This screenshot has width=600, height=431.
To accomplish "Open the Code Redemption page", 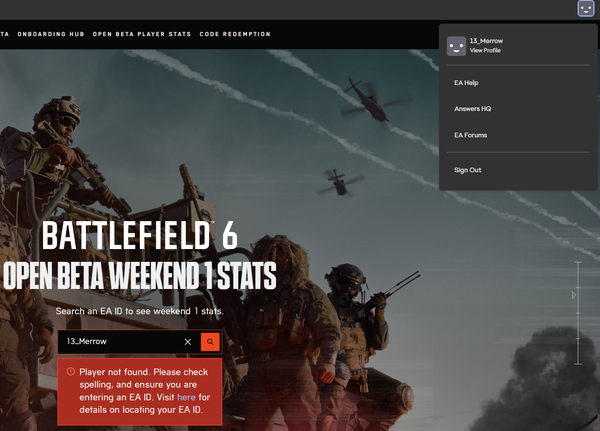I will [x=235, y=34].
